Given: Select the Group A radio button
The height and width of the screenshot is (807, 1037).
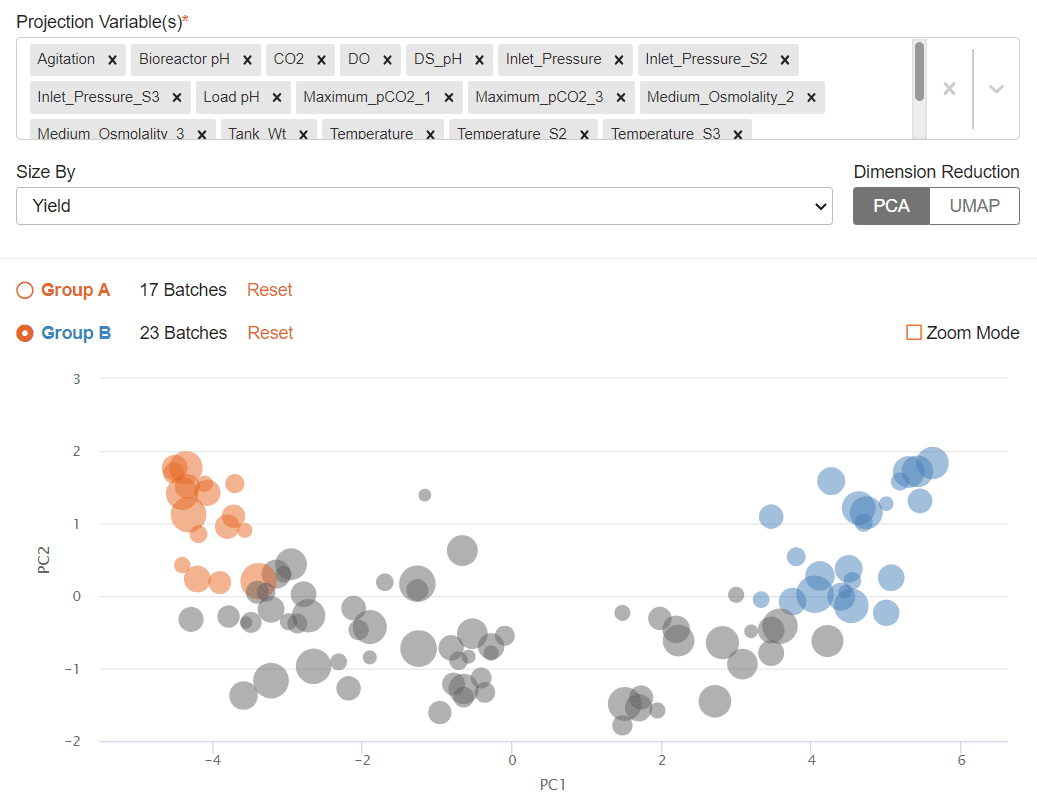Looking at the screenshot, I should click(25, 290).
